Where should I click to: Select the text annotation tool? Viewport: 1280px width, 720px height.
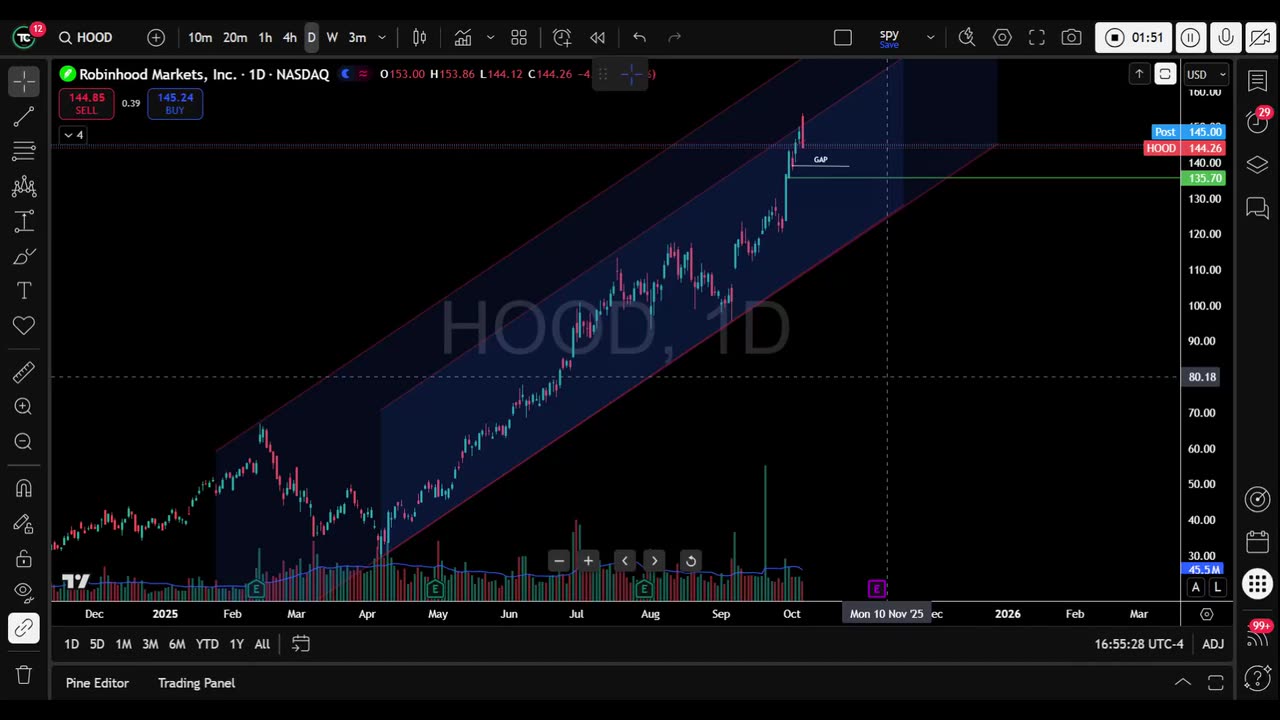(24, 290)
